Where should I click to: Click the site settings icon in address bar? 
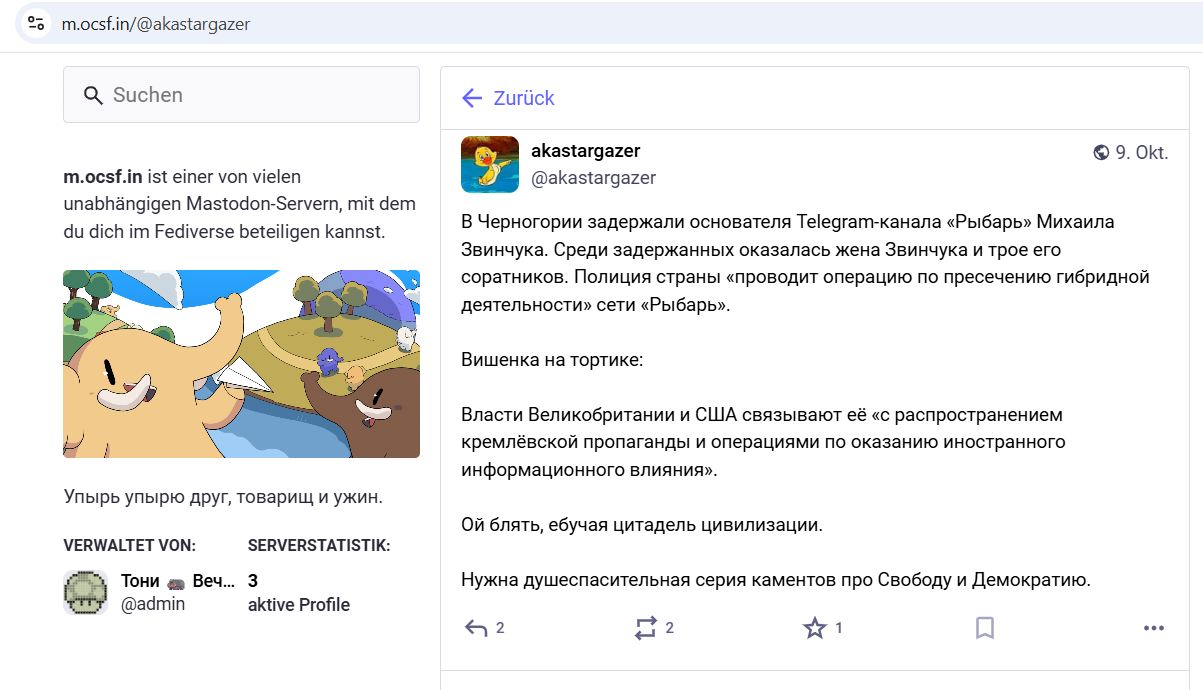(x=36, y=23)
